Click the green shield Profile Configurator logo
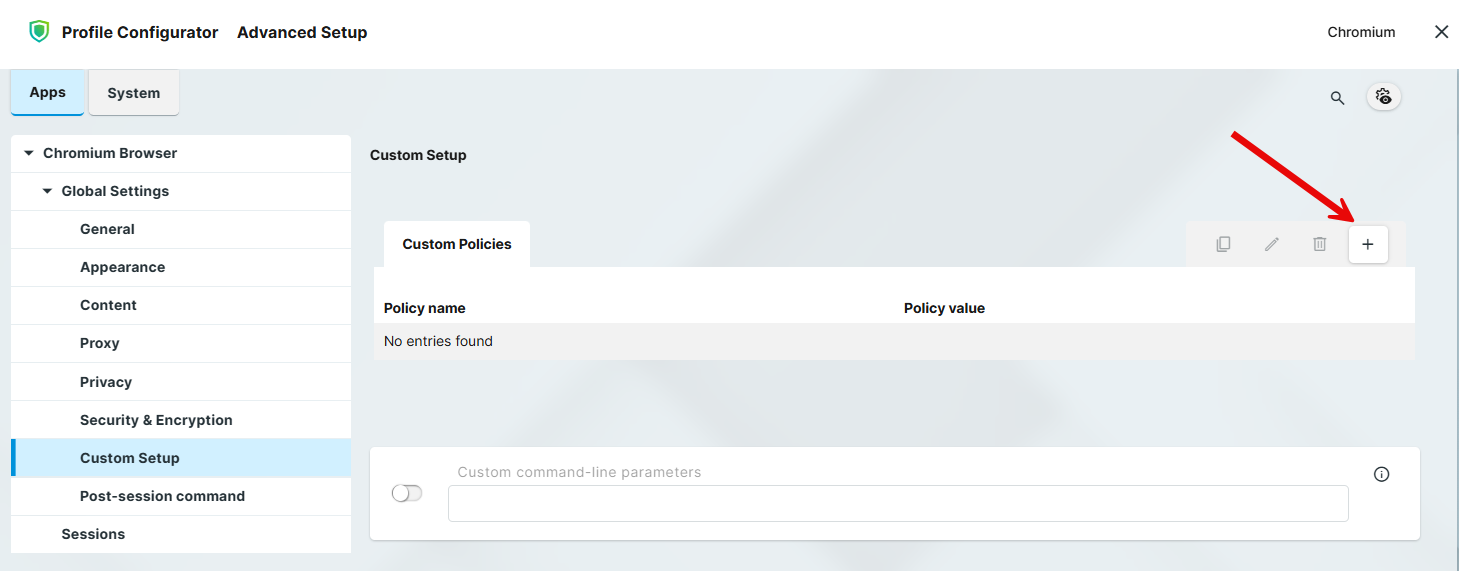The height and width of the screenshot is (571, 1459). pos(39,32)
